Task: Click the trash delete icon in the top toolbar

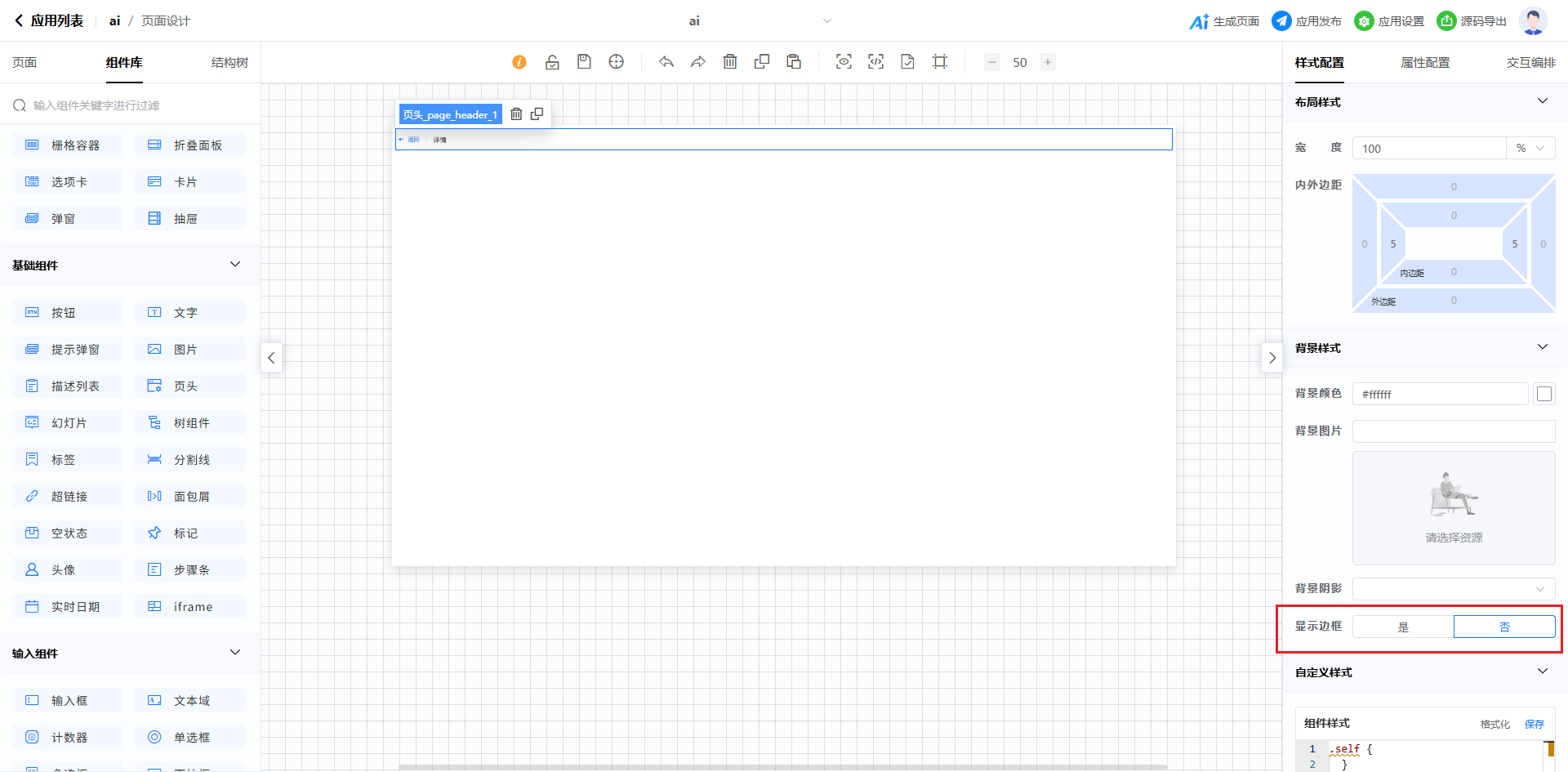Action: pyautogui.click(x=730, y=62)
